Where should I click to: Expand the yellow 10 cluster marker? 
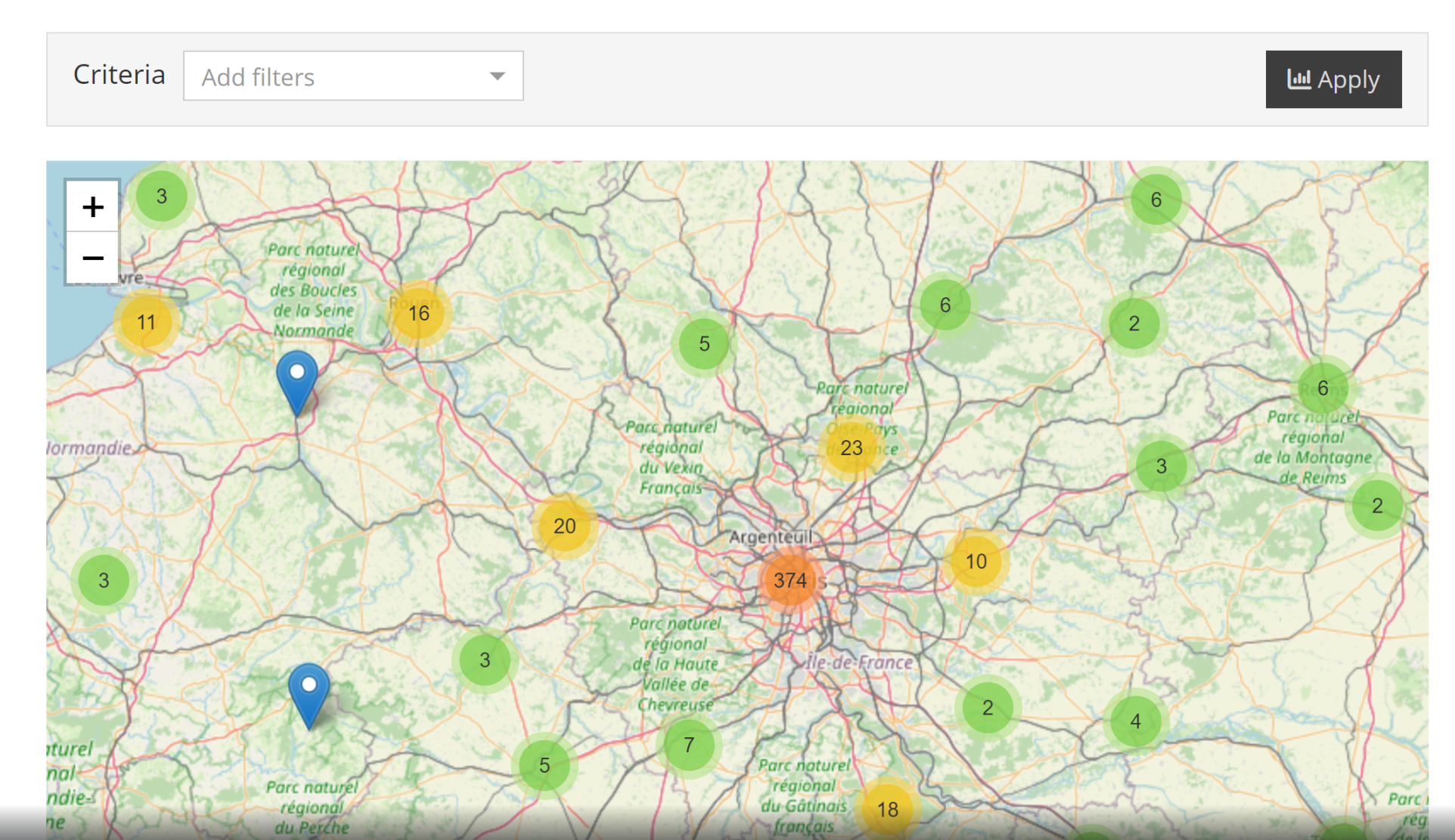(976, 561)
